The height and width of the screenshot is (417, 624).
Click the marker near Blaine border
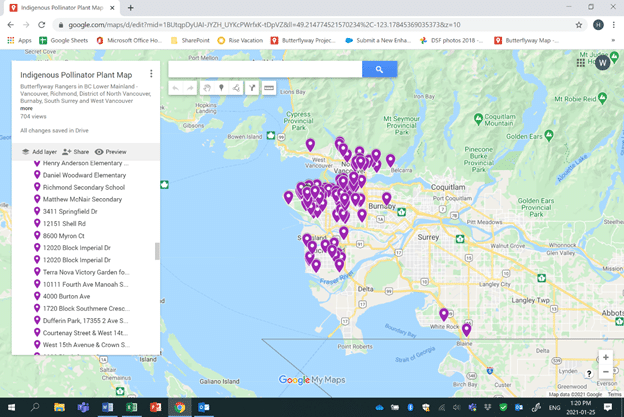[466, 329]
